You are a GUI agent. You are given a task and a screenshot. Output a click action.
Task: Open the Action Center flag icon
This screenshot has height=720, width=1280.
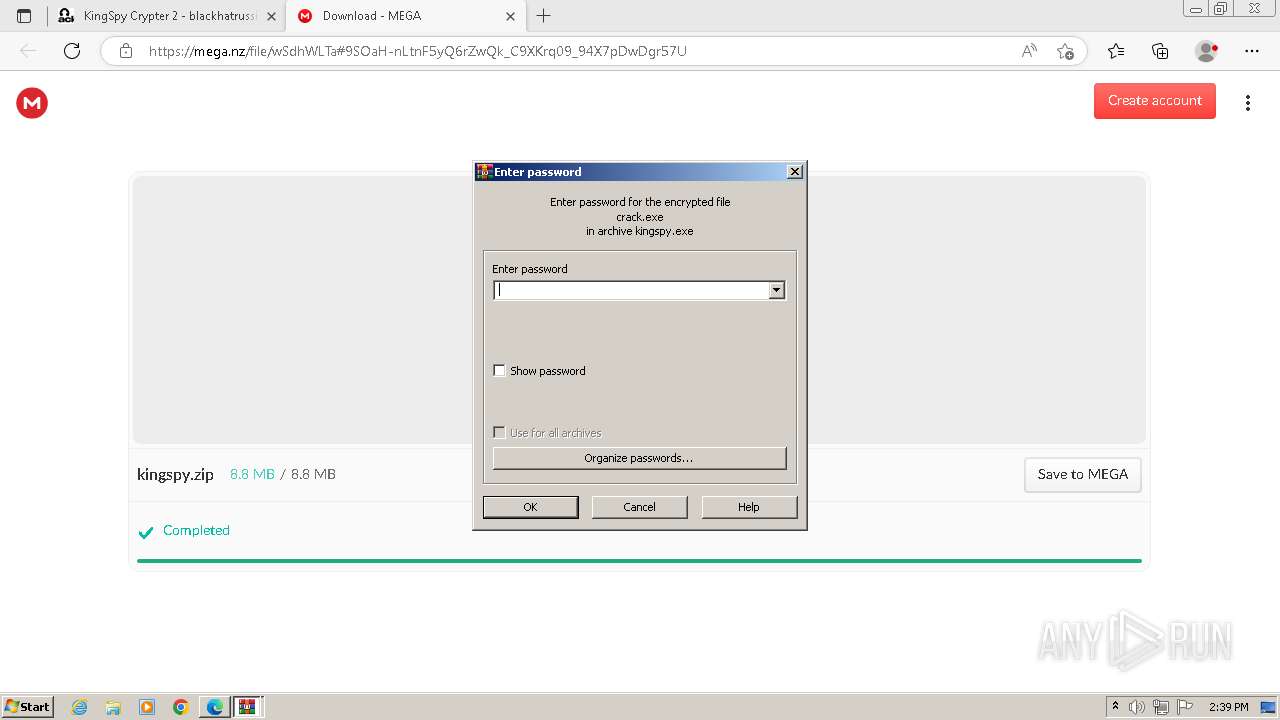(x=1183, y=707)
